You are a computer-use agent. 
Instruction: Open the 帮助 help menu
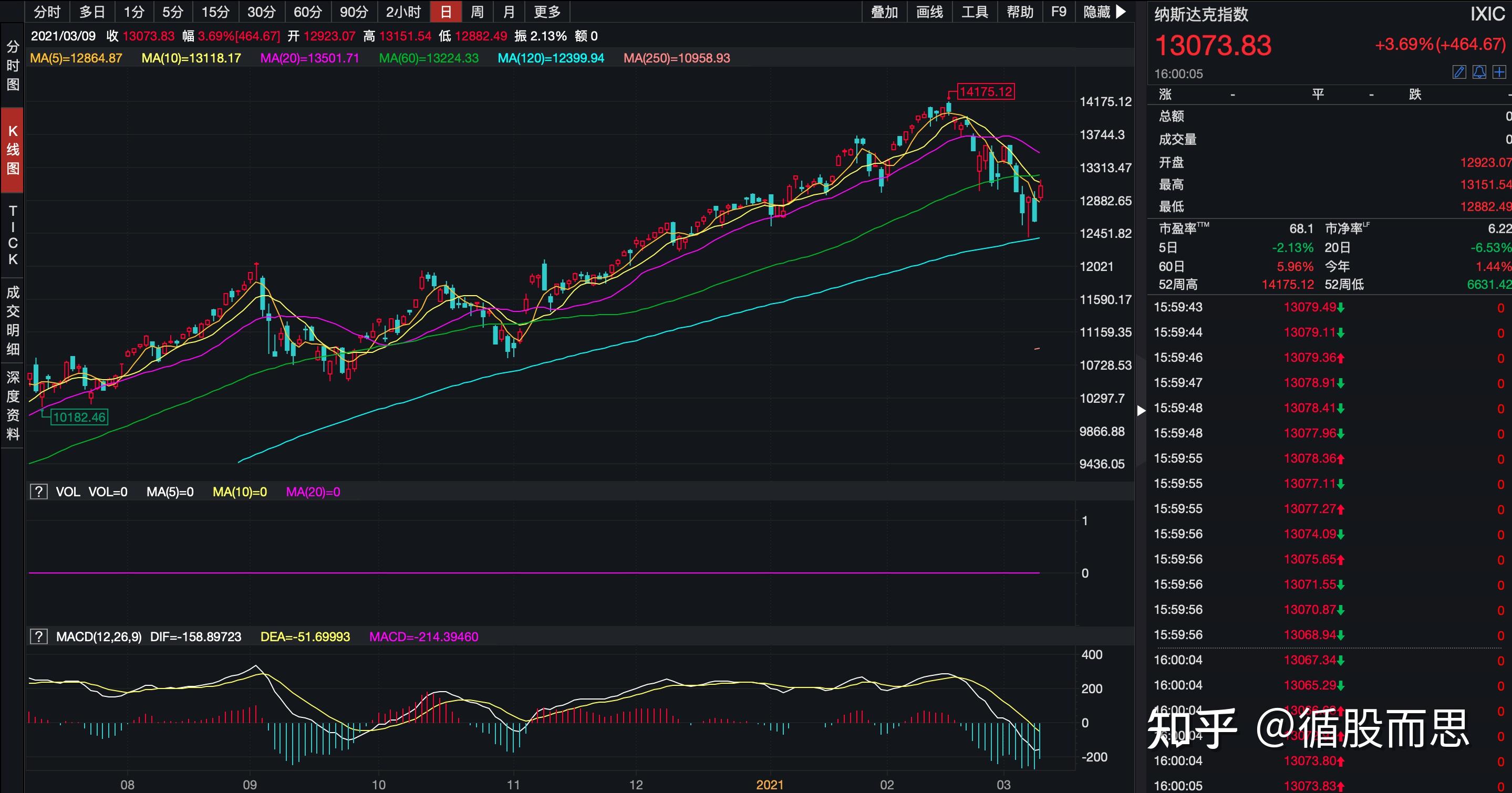(x=1020, y=12)
